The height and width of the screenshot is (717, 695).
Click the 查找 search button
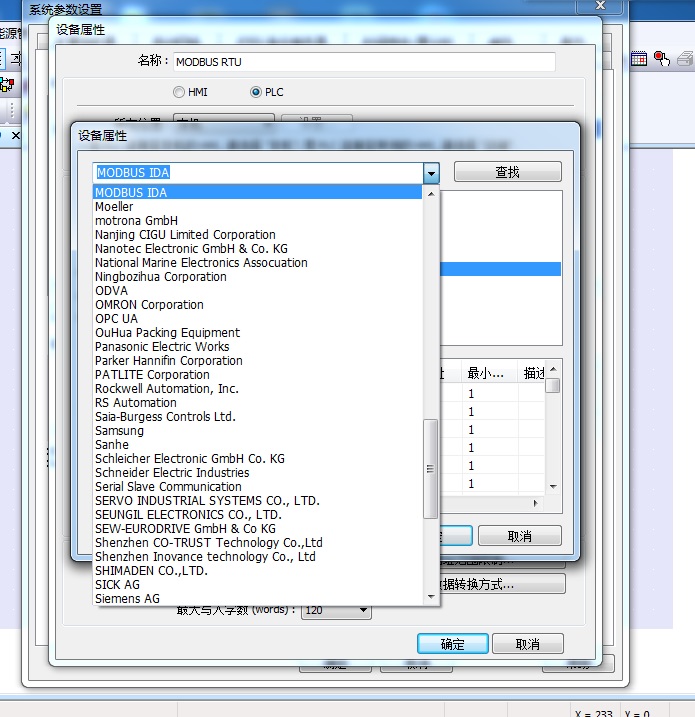tap(507, 173)
